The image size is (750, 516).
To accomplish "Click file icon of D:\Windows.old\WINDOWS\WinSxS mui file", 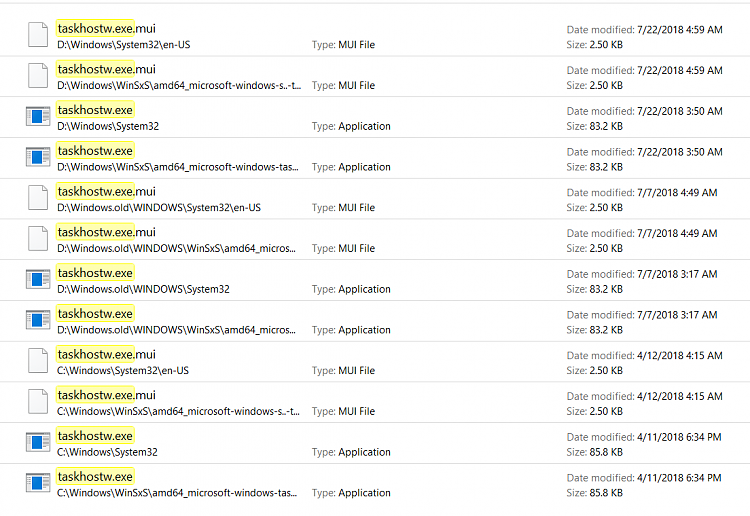I will pyautogui.click(x=38, y=238).
